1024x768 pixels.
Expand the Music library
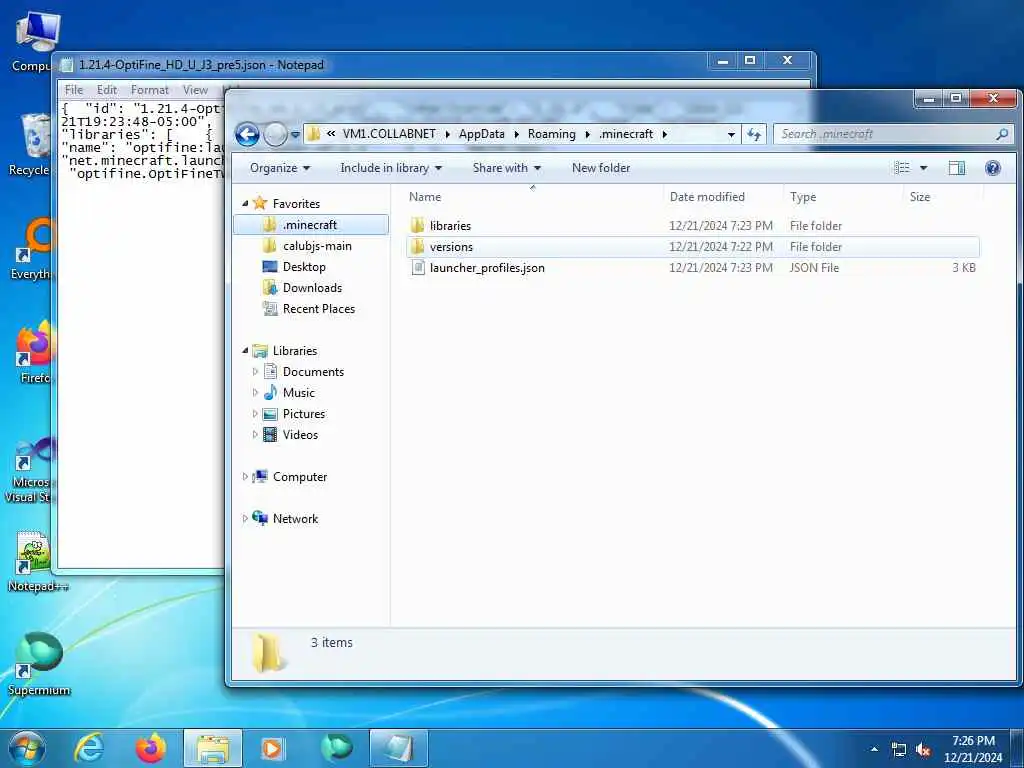(255, 392)
